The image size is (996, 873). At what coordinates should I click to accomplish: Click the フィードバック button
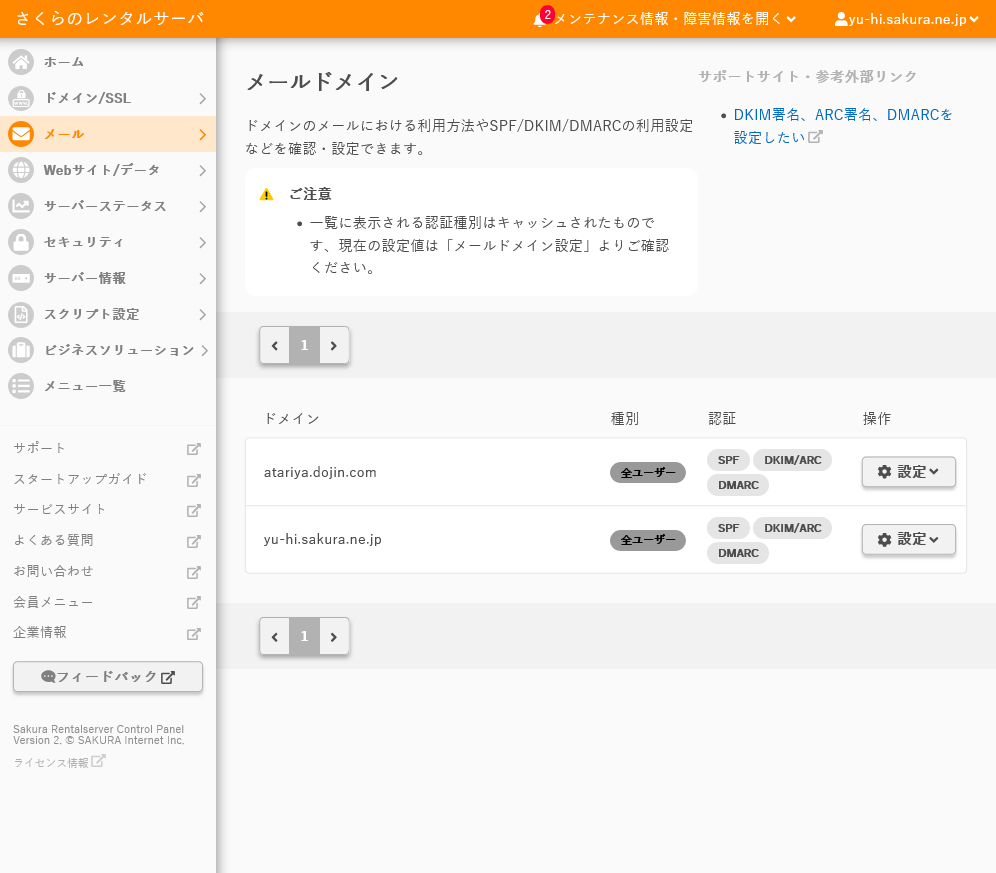tap(108, 677)
